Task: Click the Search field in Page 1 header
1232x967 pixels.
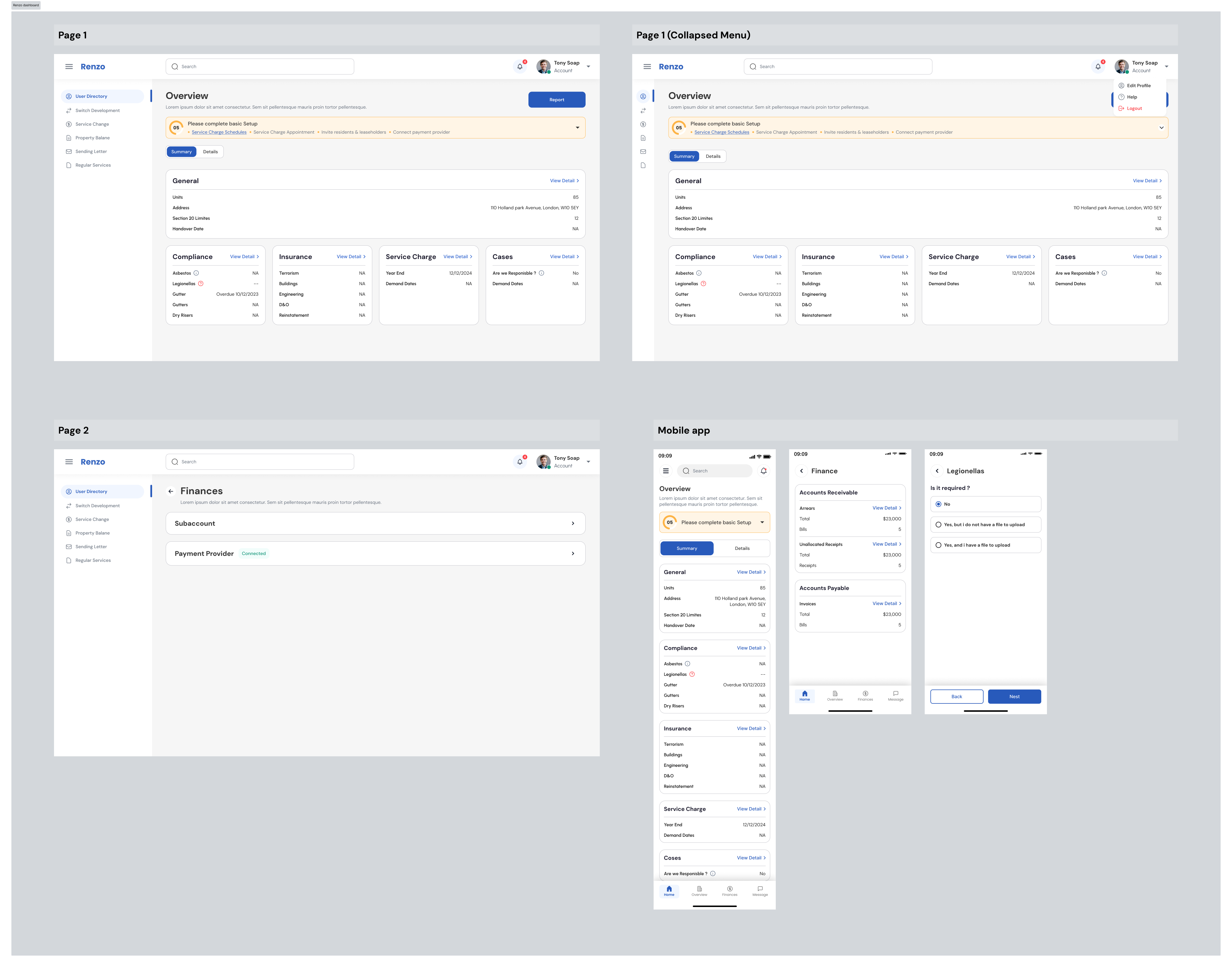Action: 260,67
